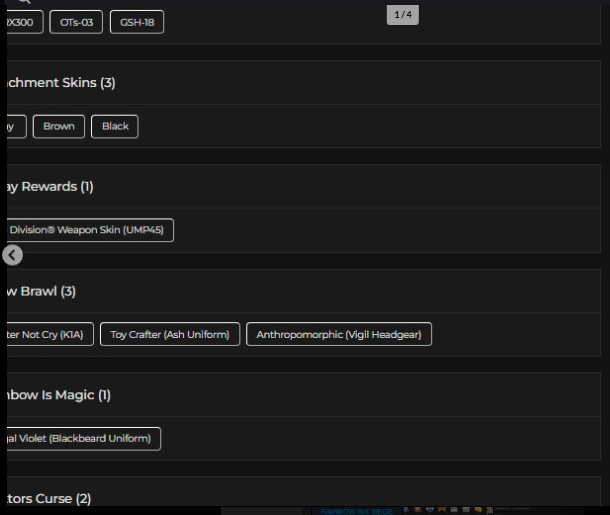Screen dimensions: 610x515
Task: Select the Violet (Blackbeard Uniform) tag
Action: (x=84, y=439)
